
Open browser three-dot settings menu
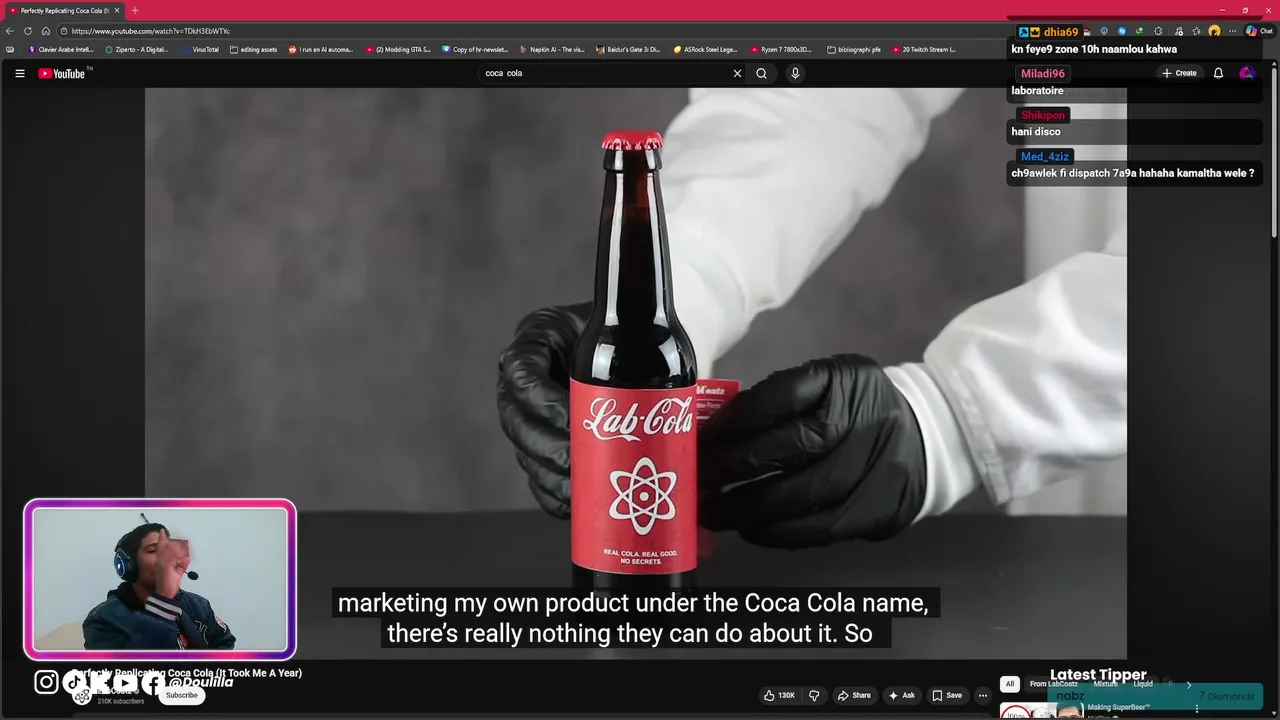click(1232, 31)
